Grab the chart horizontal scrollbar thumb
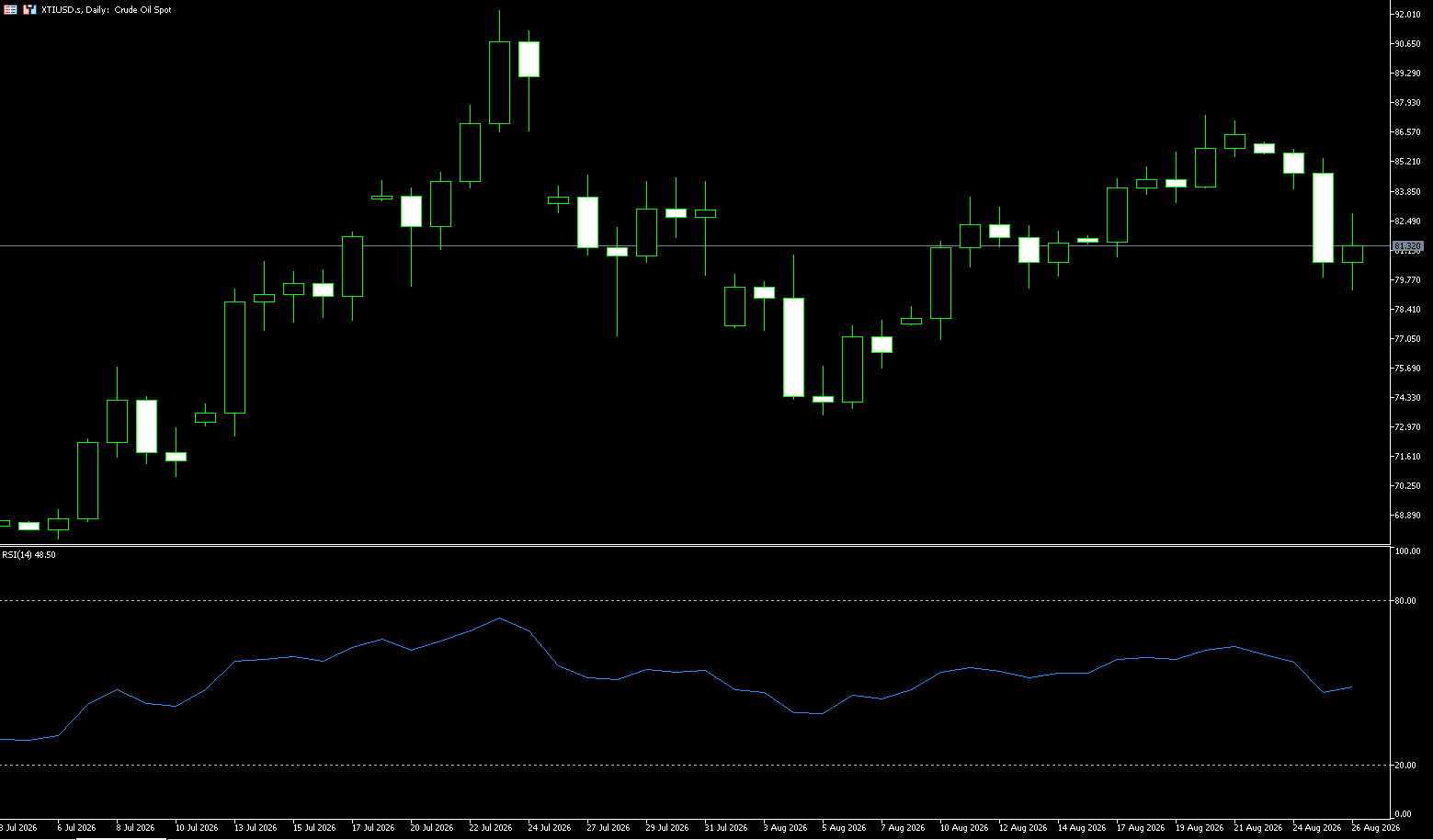This screenshot has width=1433, height=840. (121, 838)
